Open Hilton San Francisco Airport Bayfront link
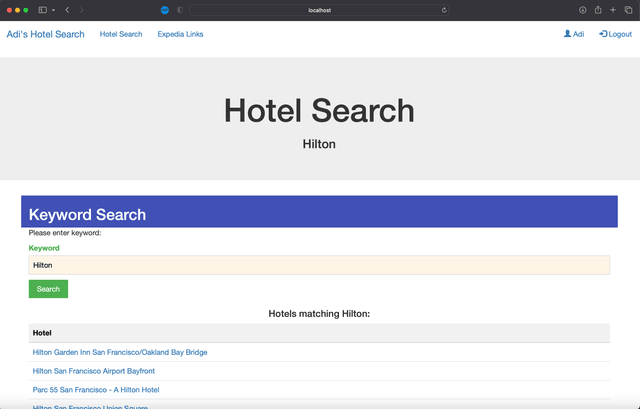640x409 pixels. click(x=93, y=371)
